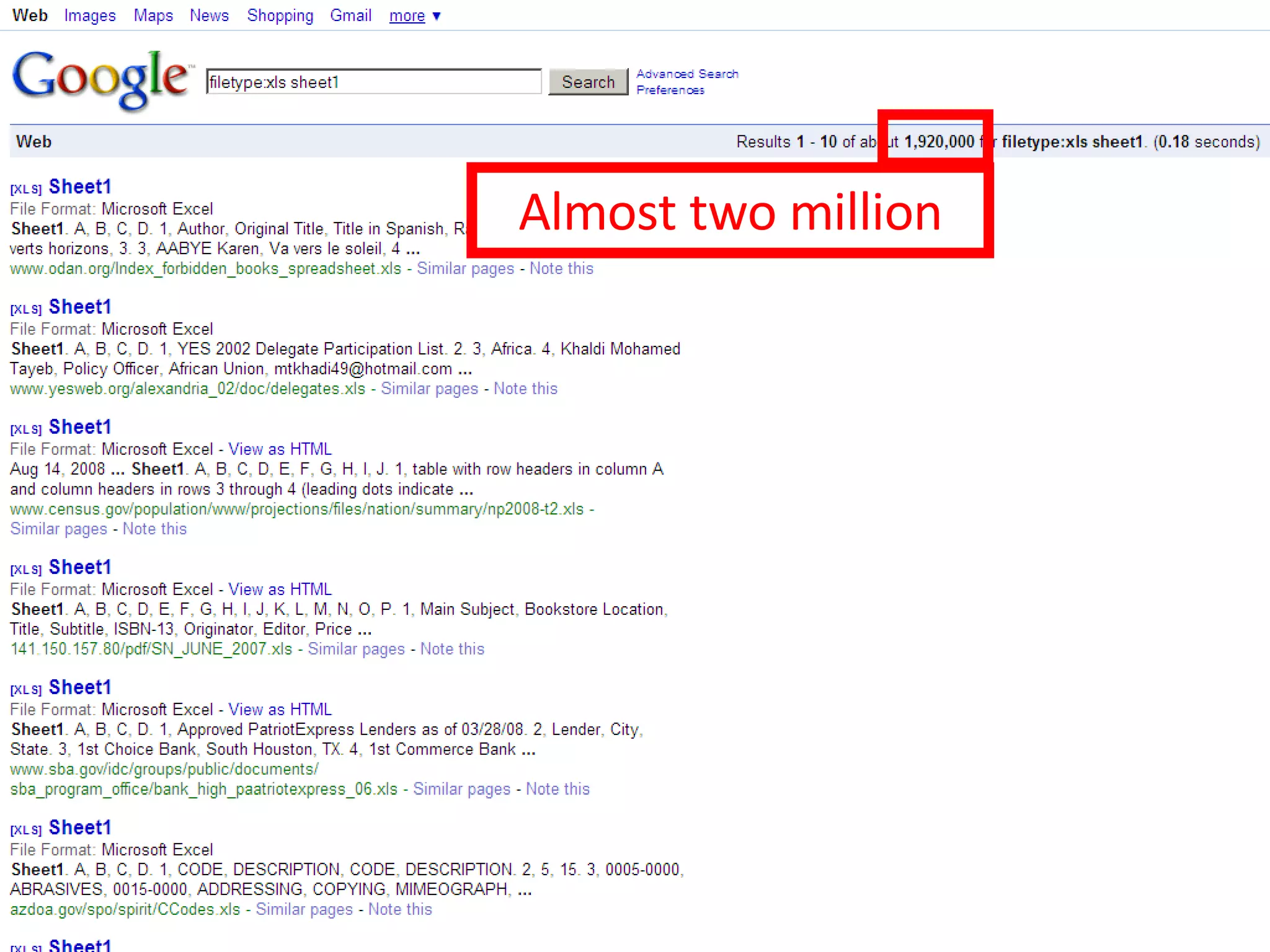1270x952 pixels.
Task: Click the [XLS] tag of census.gov result
Action: pos(26,430)
